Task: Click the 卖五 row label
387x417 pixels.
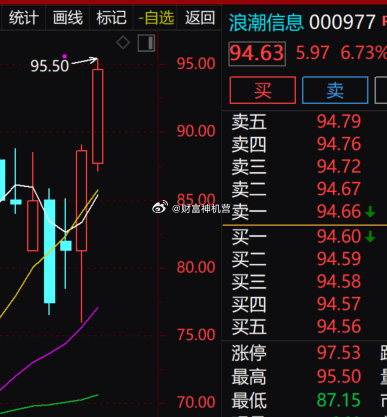Action: (249, 122)
